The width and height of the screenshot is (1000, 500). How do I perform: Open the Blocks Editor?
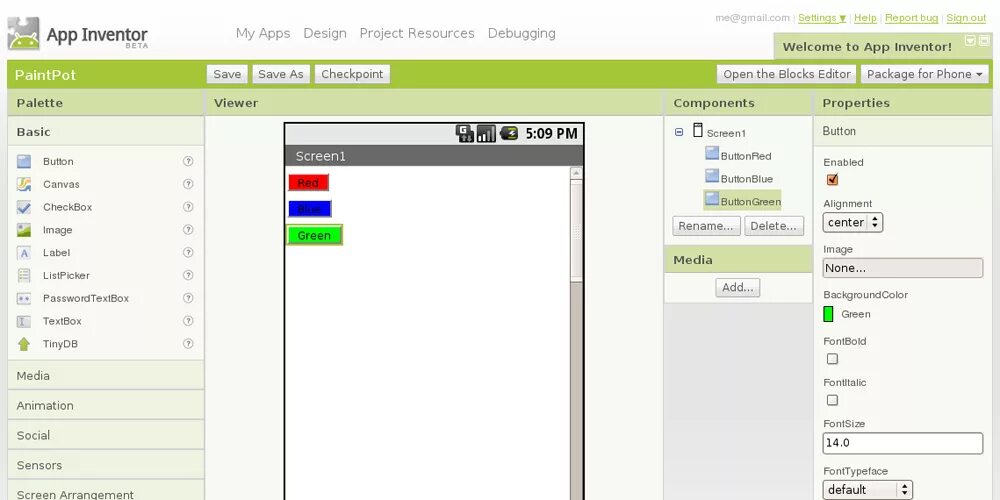pos(787,74)
